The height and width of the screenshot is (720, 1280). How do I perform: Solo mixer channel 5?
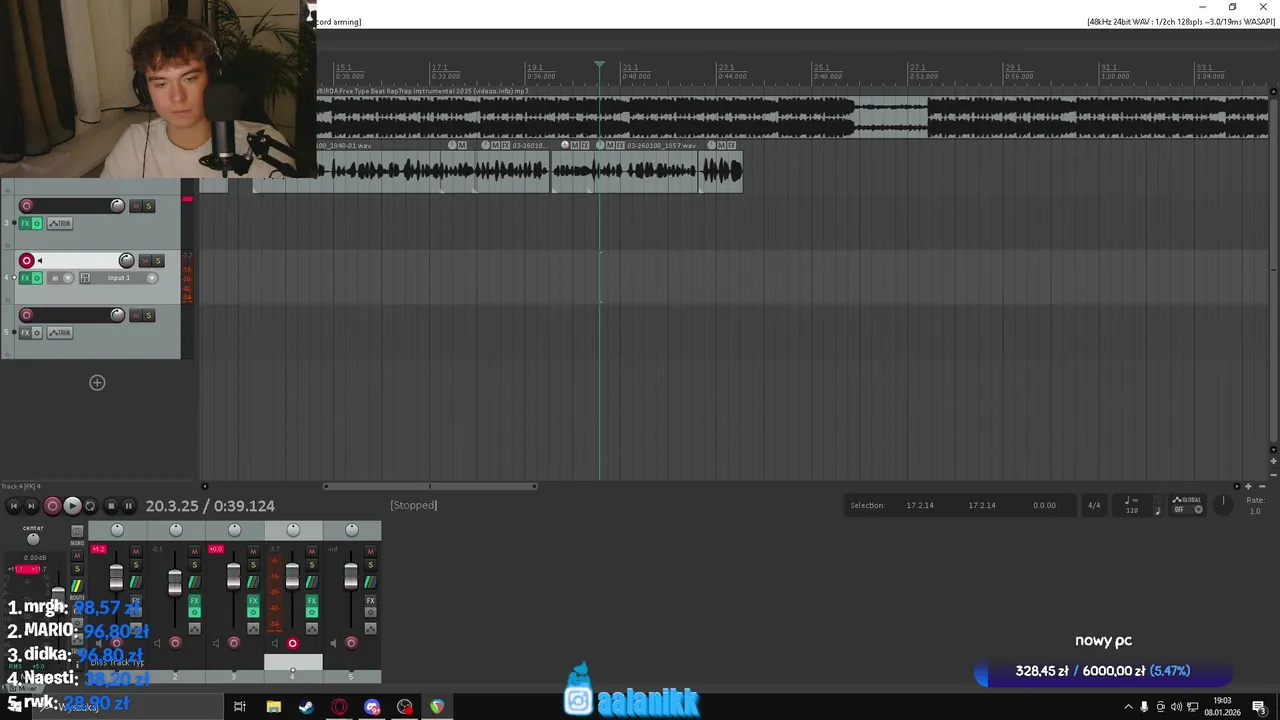pos(370,565)
